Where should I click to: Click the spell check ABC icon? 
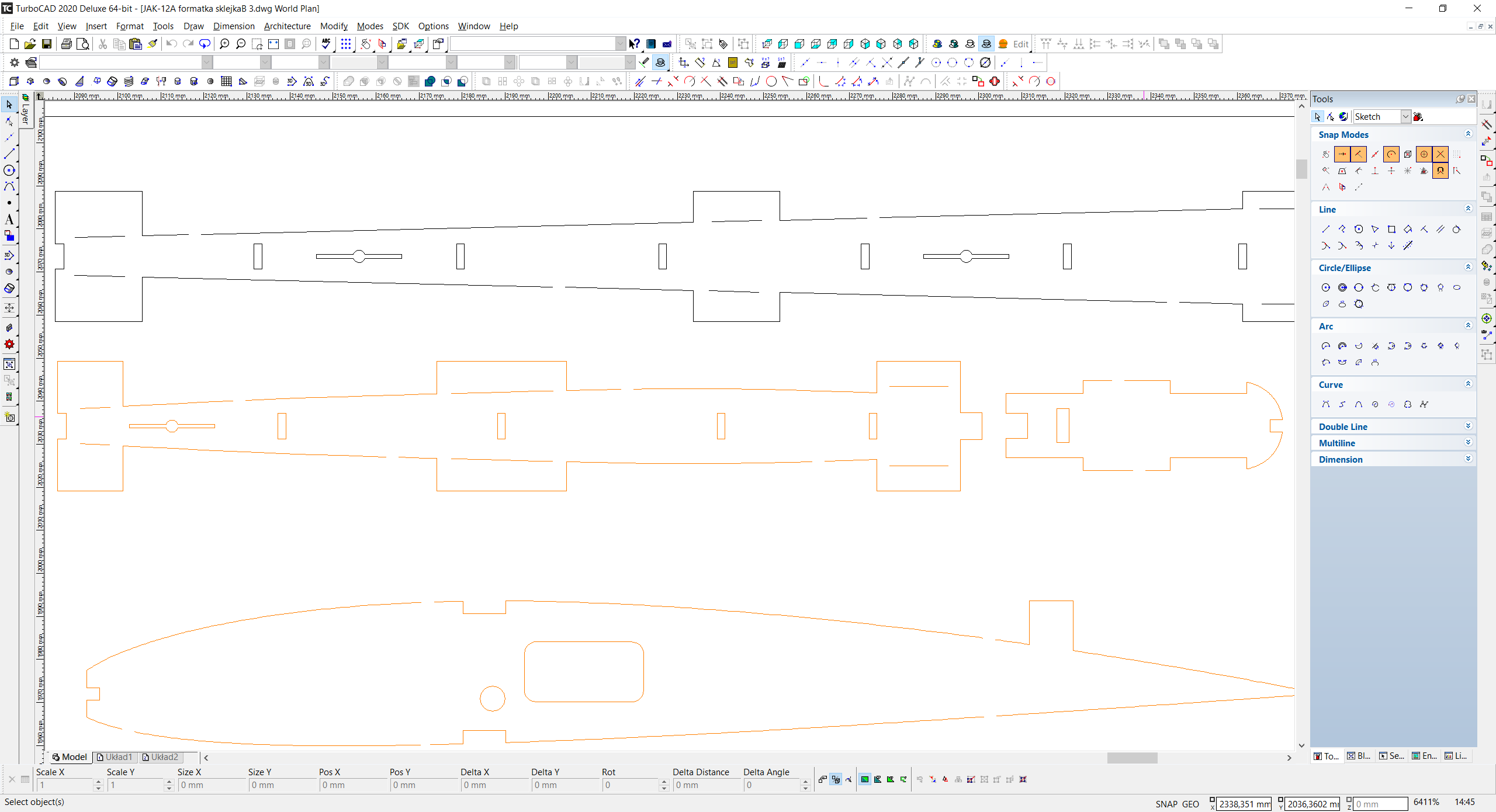pos(326,44)
